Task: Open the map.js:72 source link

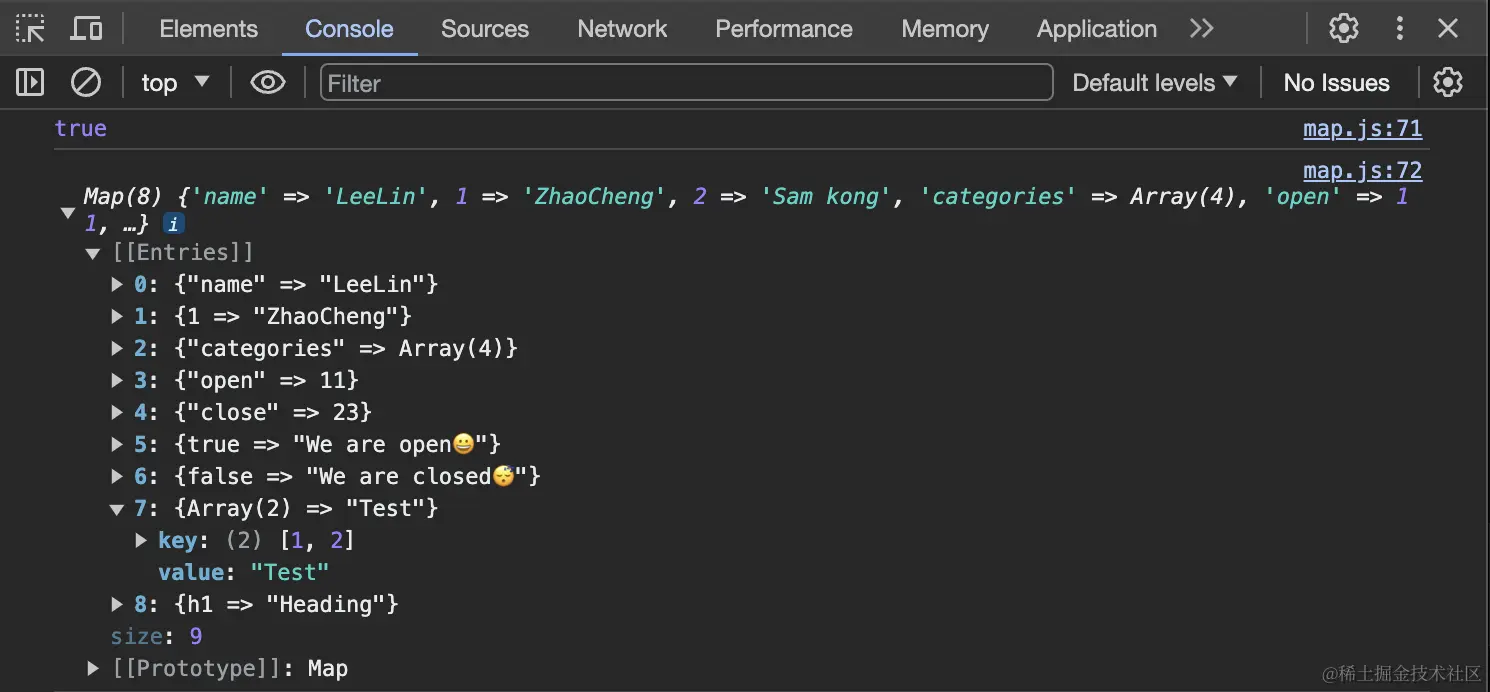Action: click(1362, 170)
